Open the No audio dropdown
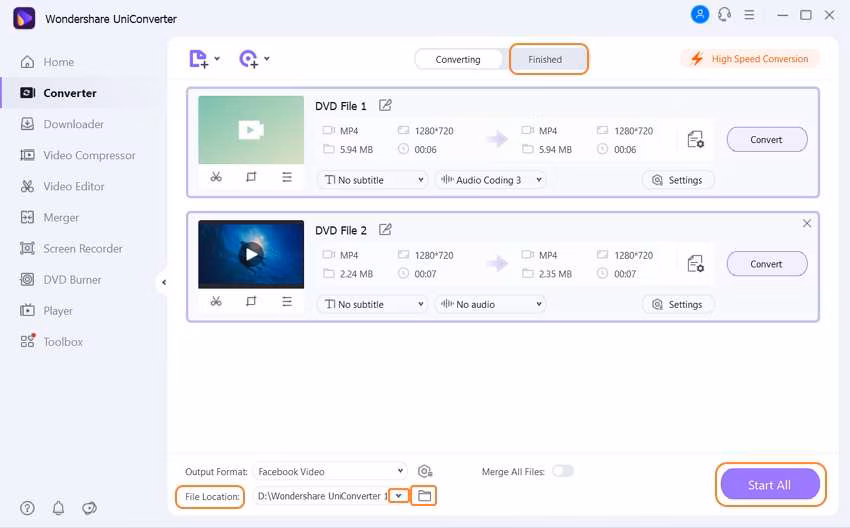 (x=491, y=304)
